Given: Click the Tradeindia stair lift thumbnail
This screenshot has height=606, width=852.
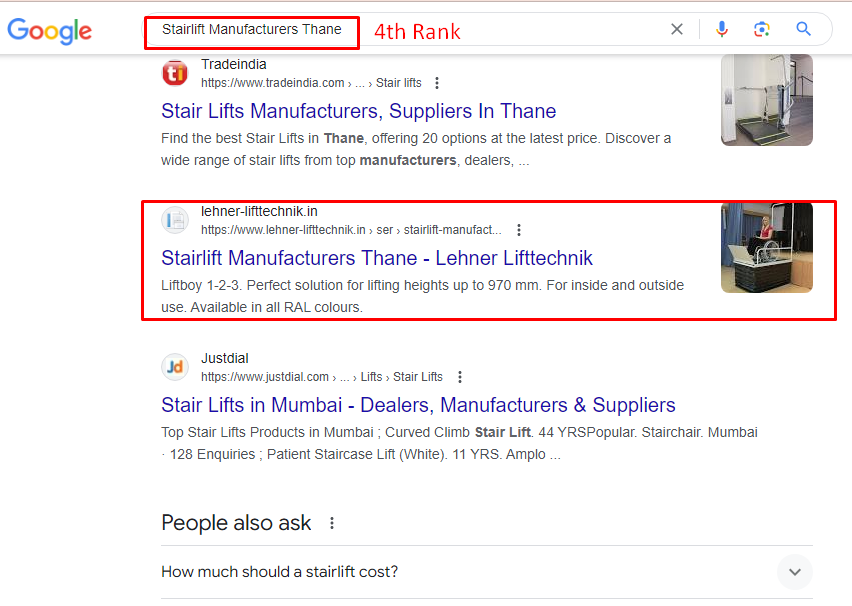Looking at the screenshot, I should coord(767,99).
